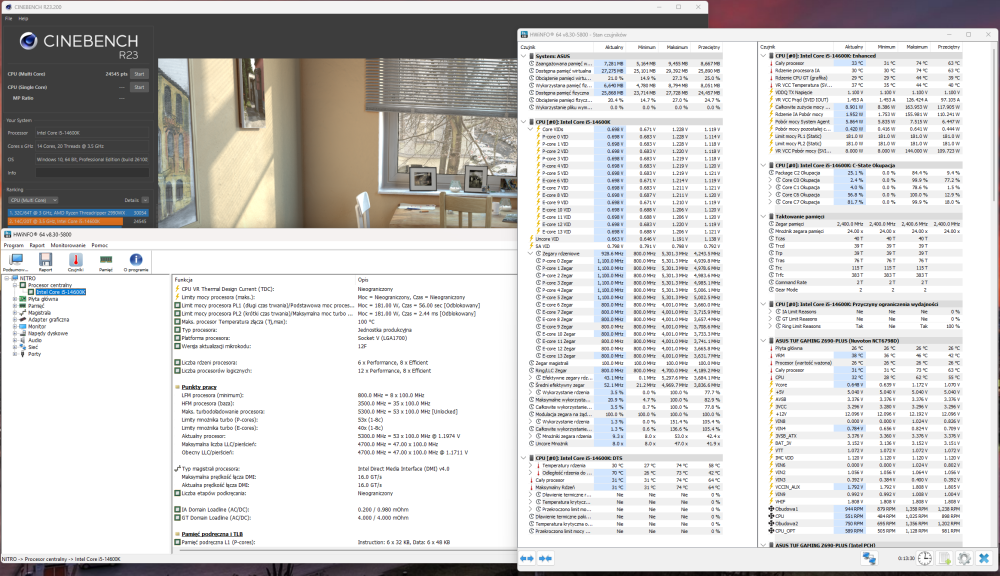Screen dimensions: 1000x576
Task: Open the Monitorowanie menu
Action: pyautogui.click(x=68, y=244)
